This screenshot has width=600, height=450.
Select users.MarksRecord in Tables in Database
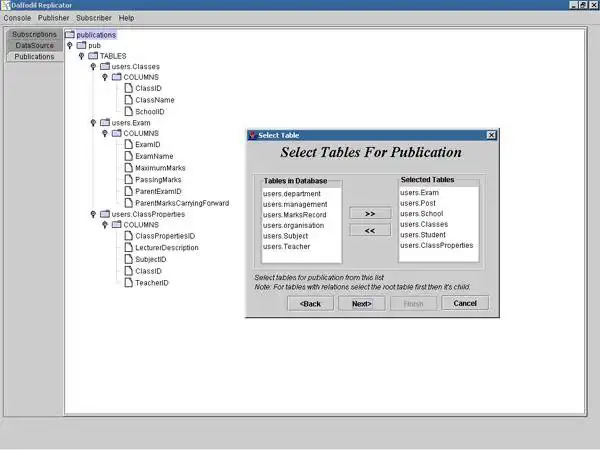[x=302, y=215]
